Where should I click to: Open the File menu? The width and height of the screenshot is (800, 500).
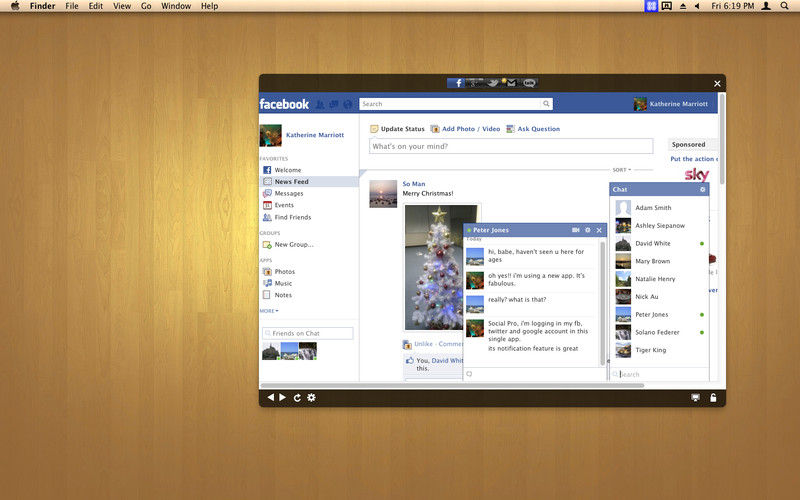pyautogui.click(x=71, y=6)
